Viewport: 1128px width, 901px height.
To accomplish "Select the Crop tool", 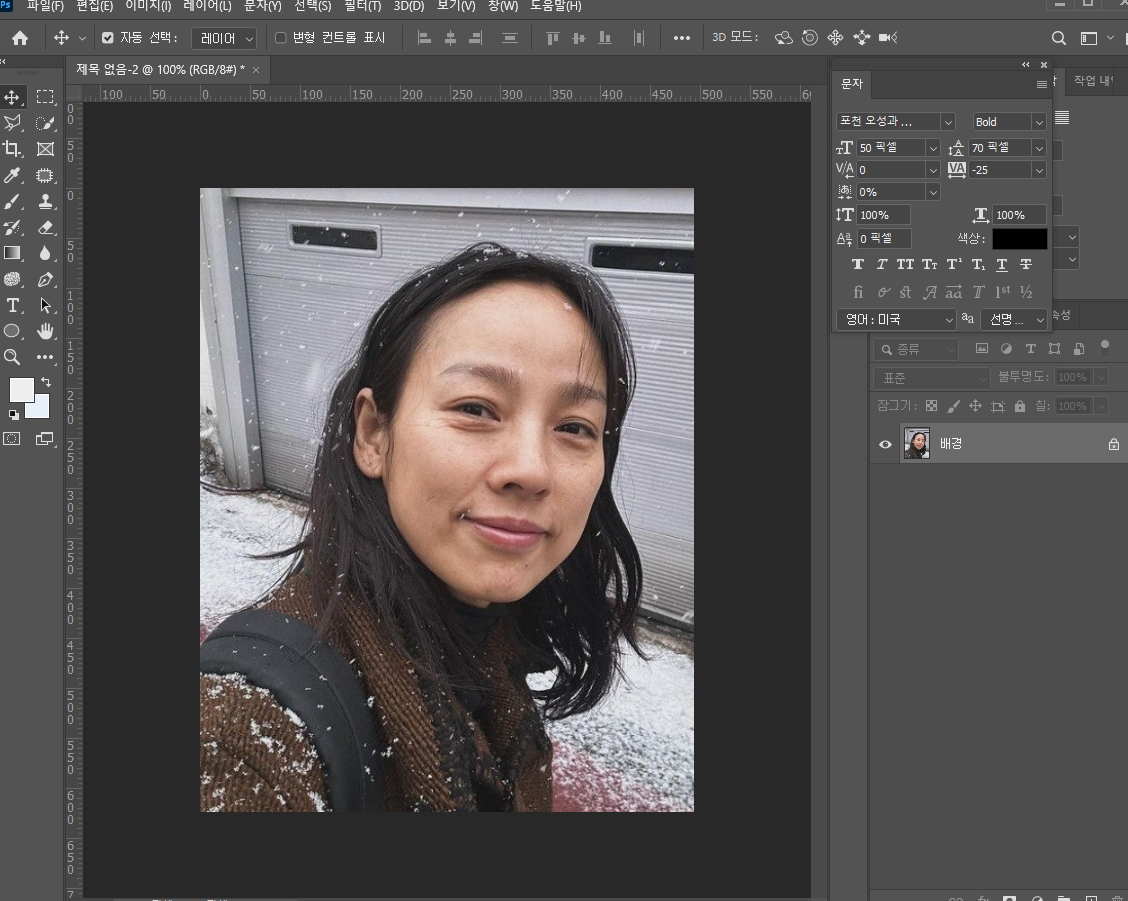I will pyautogui.click(x=12, y=149).
